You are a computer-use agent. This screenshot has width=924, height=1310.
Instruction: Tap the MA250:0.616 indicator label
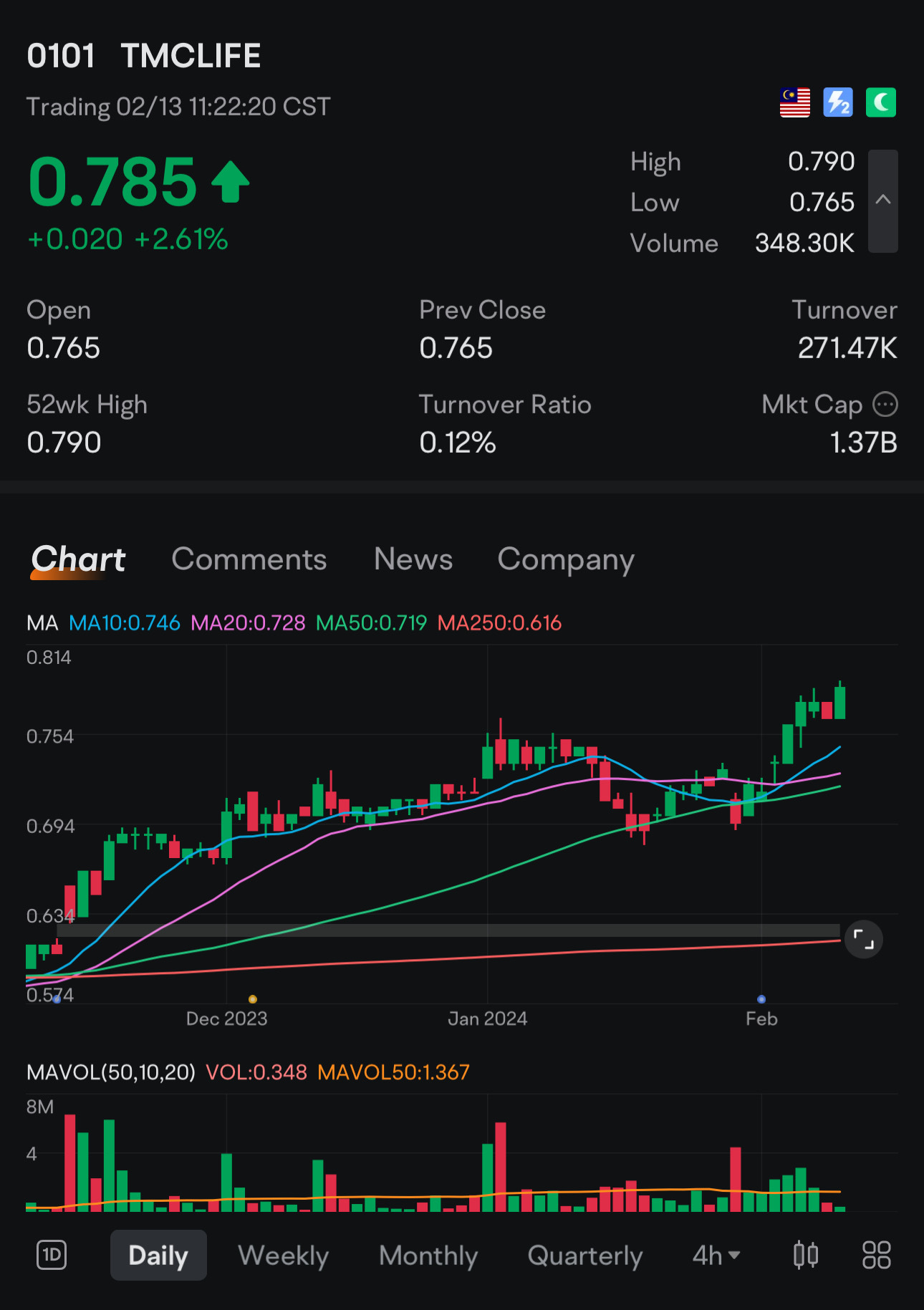point(499,622)
